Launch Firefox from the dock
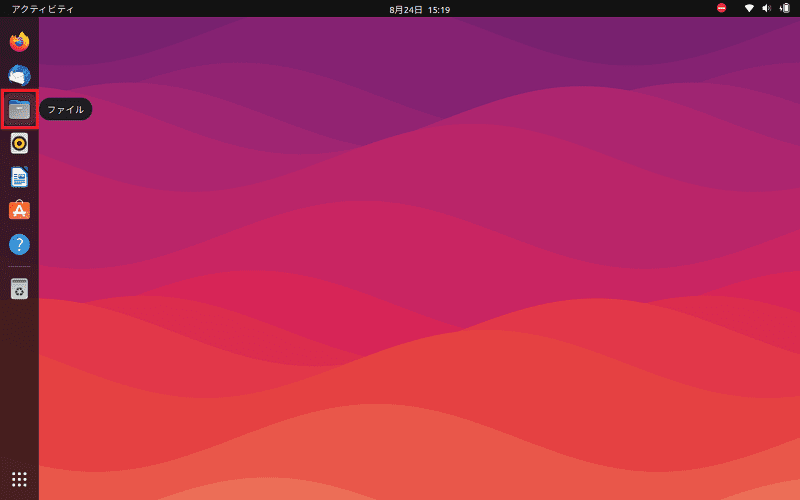 point(19,42)
